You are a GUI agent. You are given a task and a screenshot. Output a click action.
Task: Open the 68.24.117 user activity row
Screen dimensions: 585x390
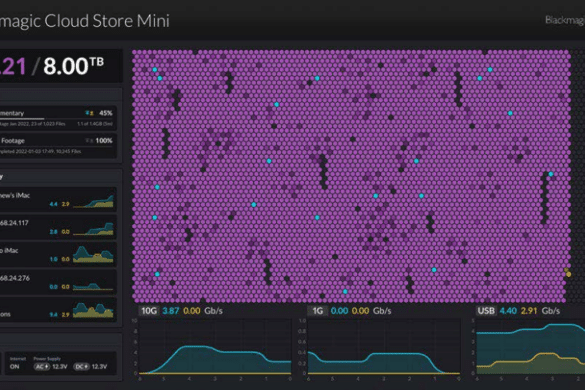pyautogui.click(x=58, y=227)
